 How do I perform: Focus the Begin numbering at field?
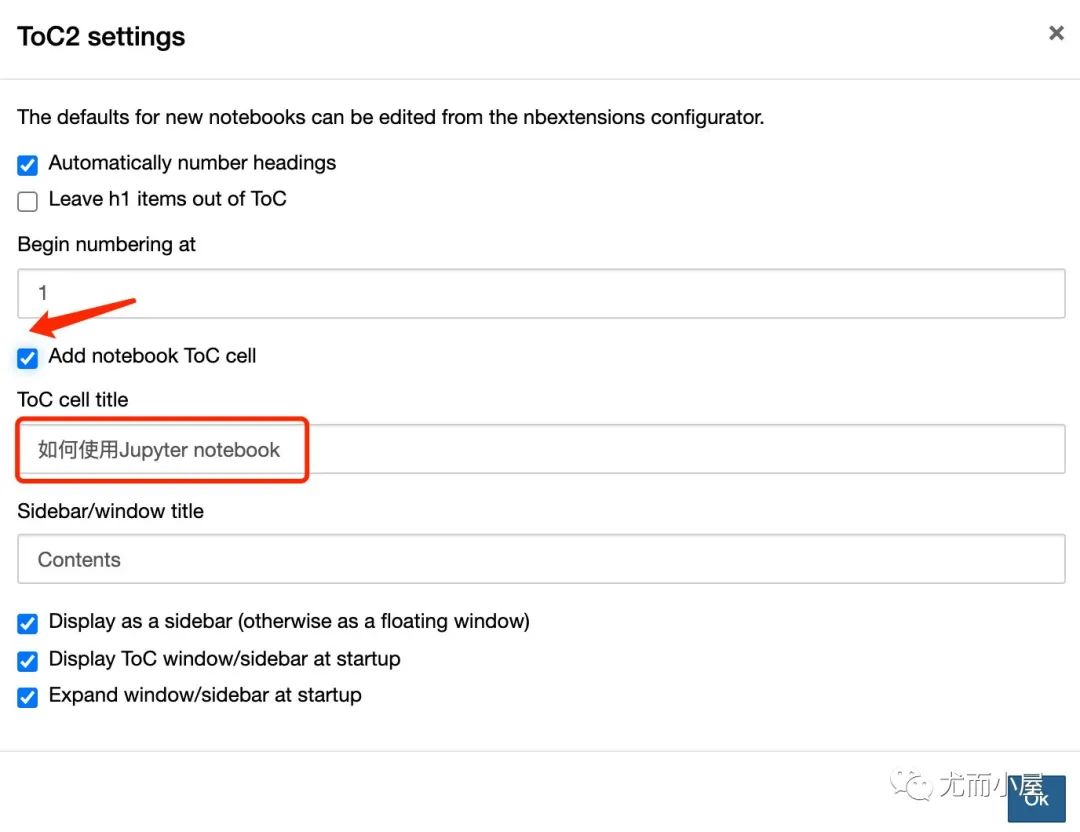pos(541,293)
